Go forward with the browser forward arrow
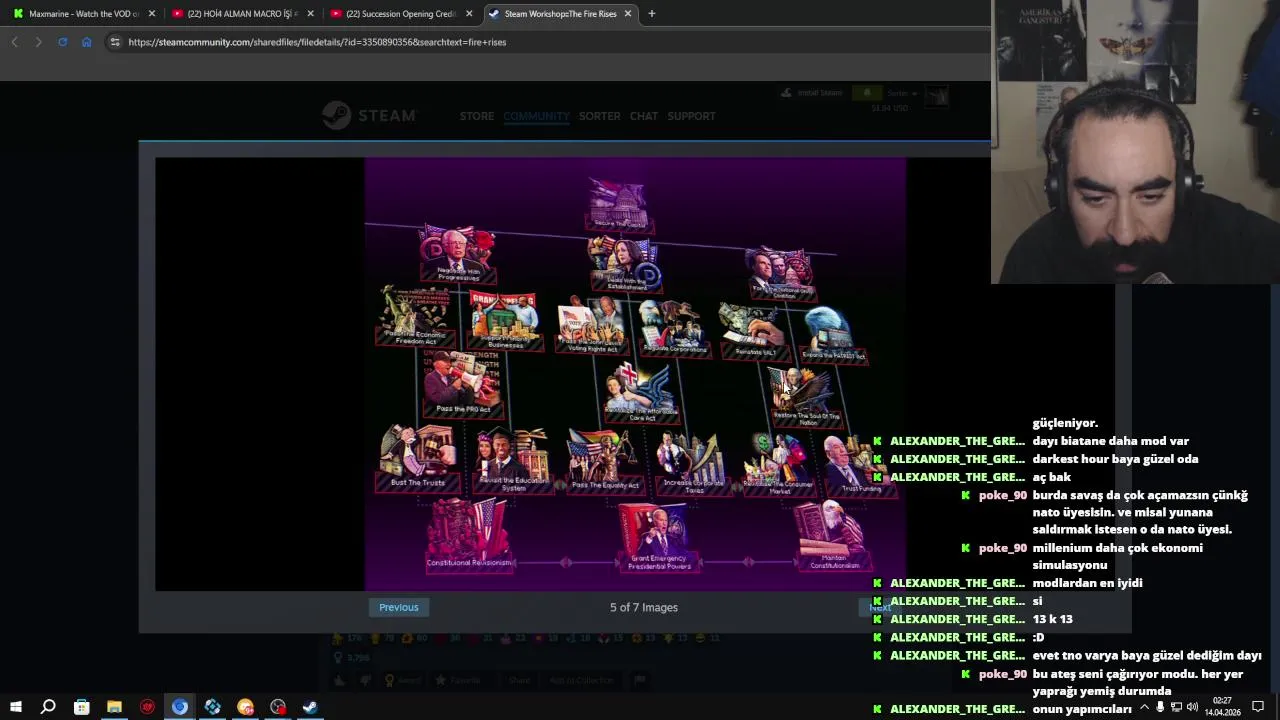 point(38,42)
